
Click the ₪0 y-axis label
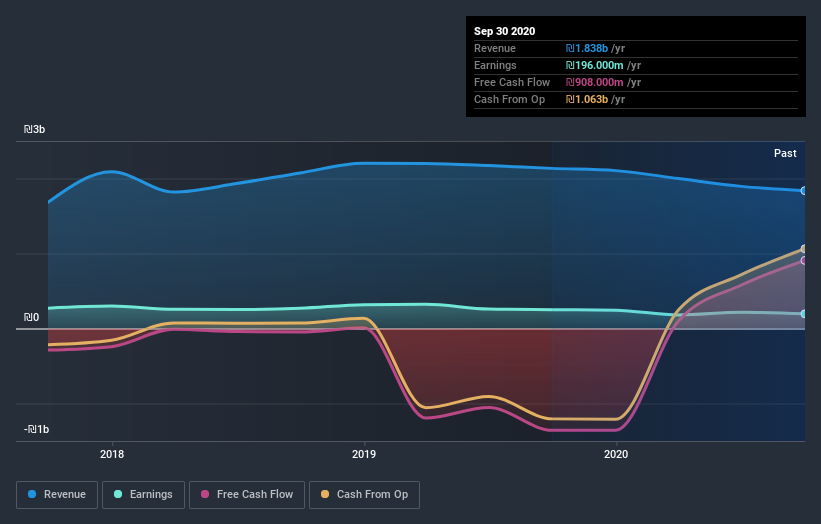31,317
